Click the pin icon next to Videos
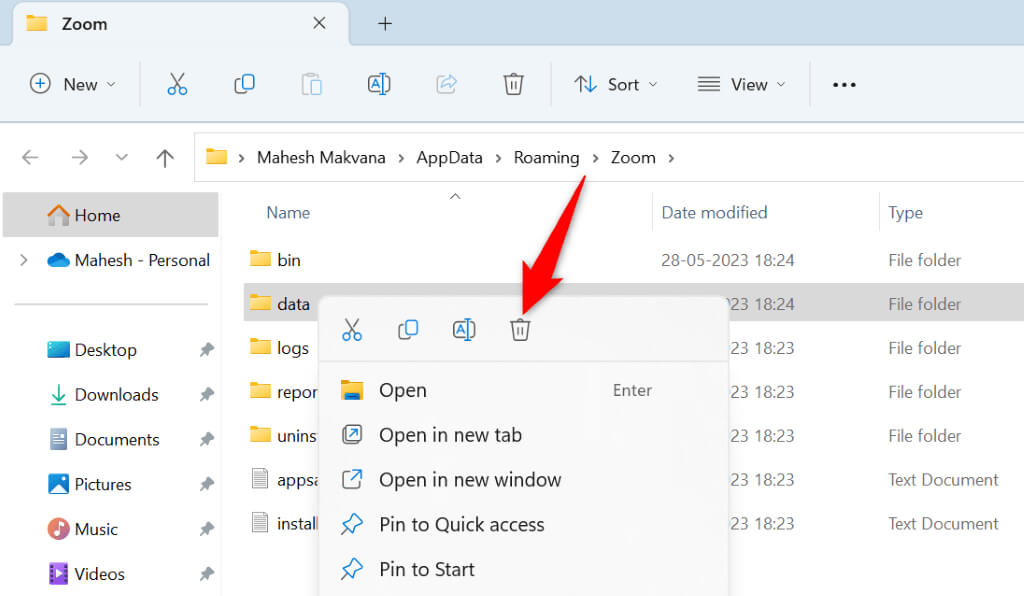Image resolution: width=1024 pixels, height=596 pixels. [207, 574]
